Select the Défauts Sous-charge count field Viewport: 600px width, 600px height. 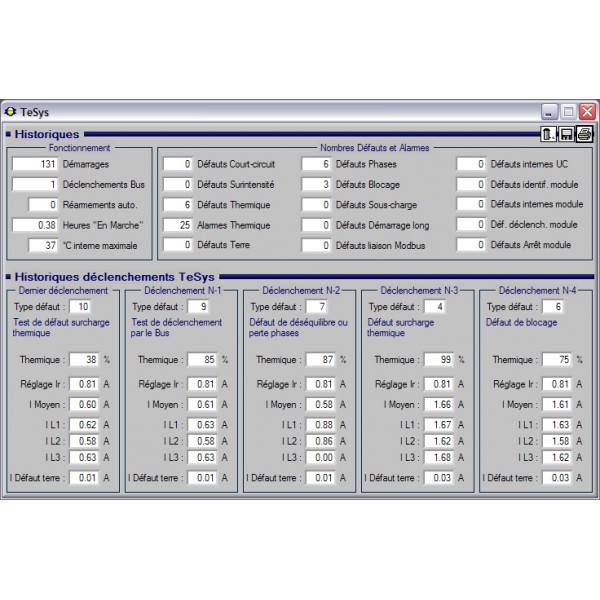[316, 205]
